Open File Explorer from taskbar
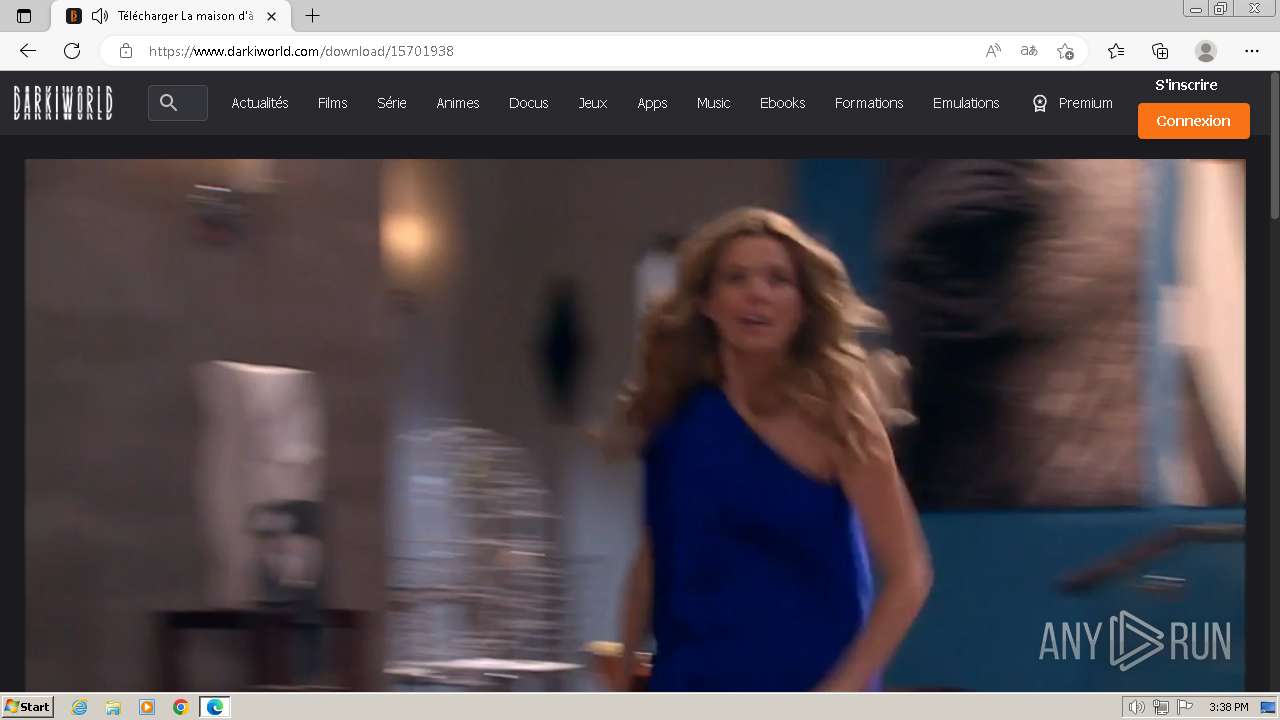 (x=113, y=707)
